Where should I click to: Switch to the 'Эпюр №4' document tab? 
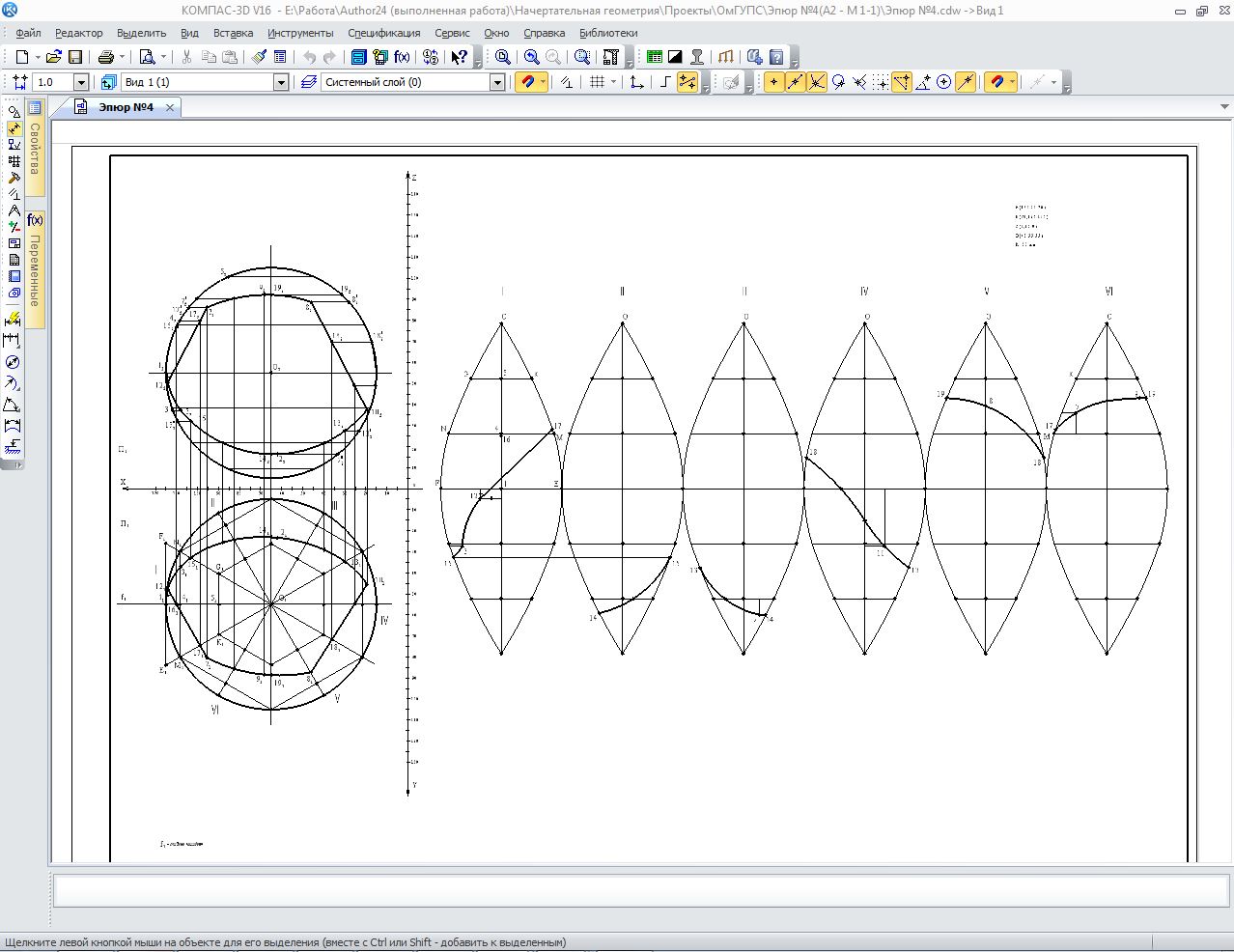click(x=126, y=107)
